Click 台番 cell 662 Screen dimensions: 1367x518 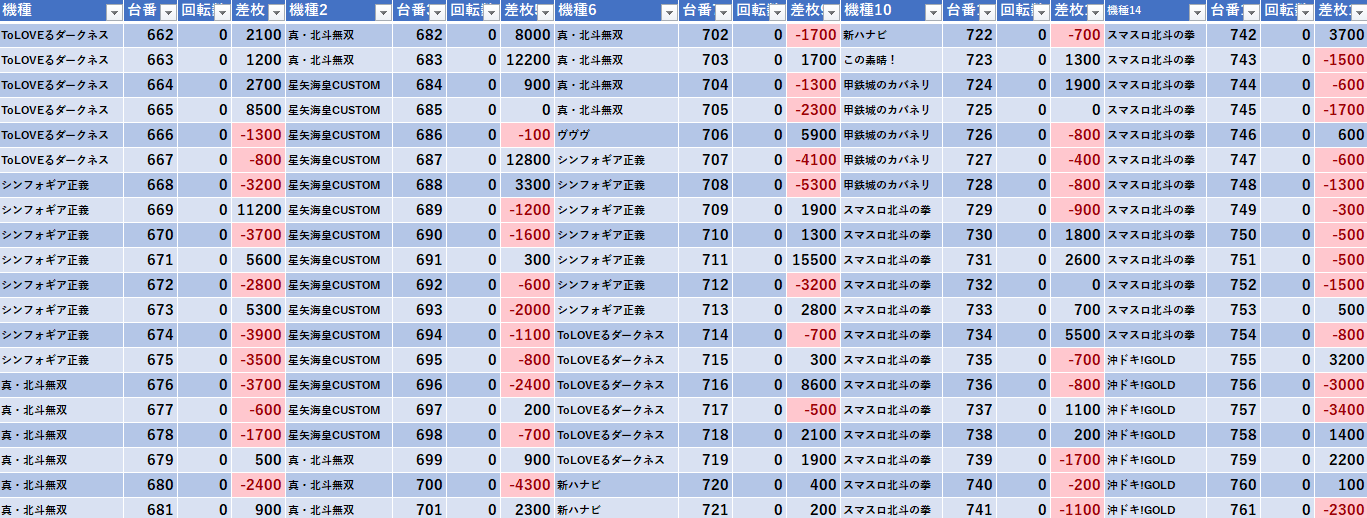[151, 35]
